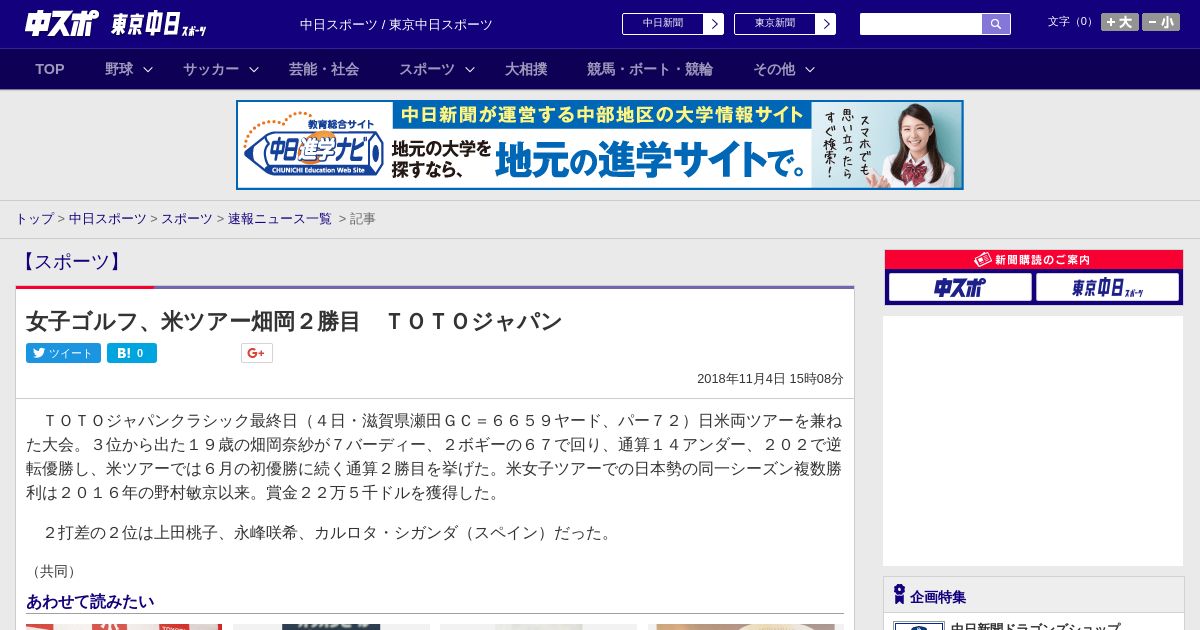
Task: Increase text size with 大 button
Action: [x=1120, y=22]
